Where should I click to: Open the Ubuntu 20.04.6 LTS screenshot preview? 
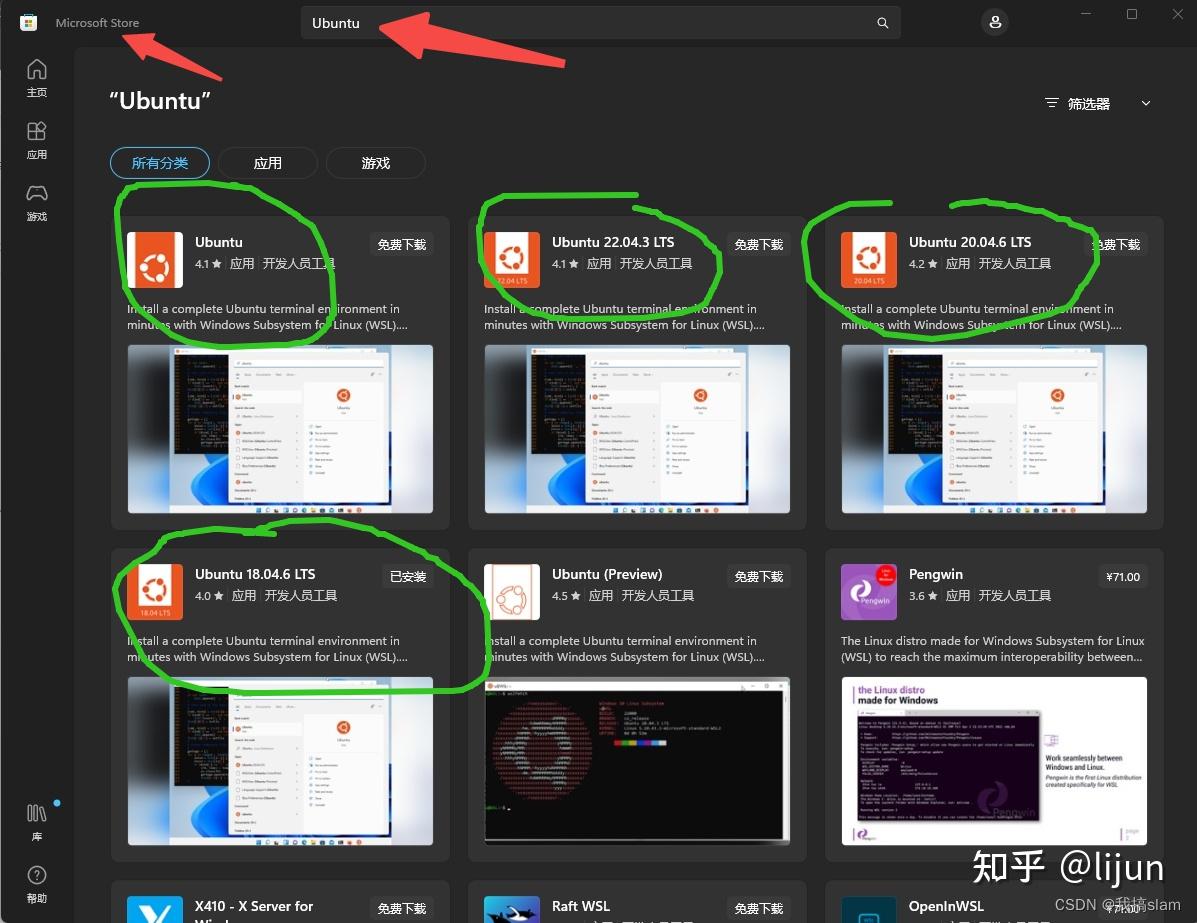993,428
